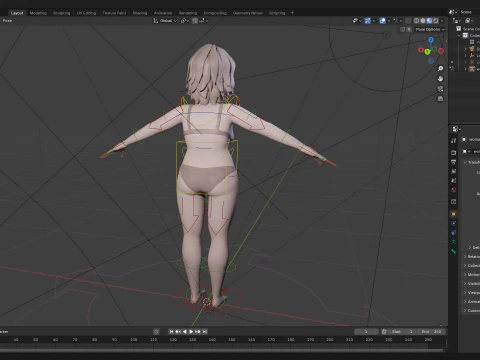Viewport: 480px width, 360px height.
Task: Switch perspective/orthographic with grid icon
Action: click(x=440, y=99)
